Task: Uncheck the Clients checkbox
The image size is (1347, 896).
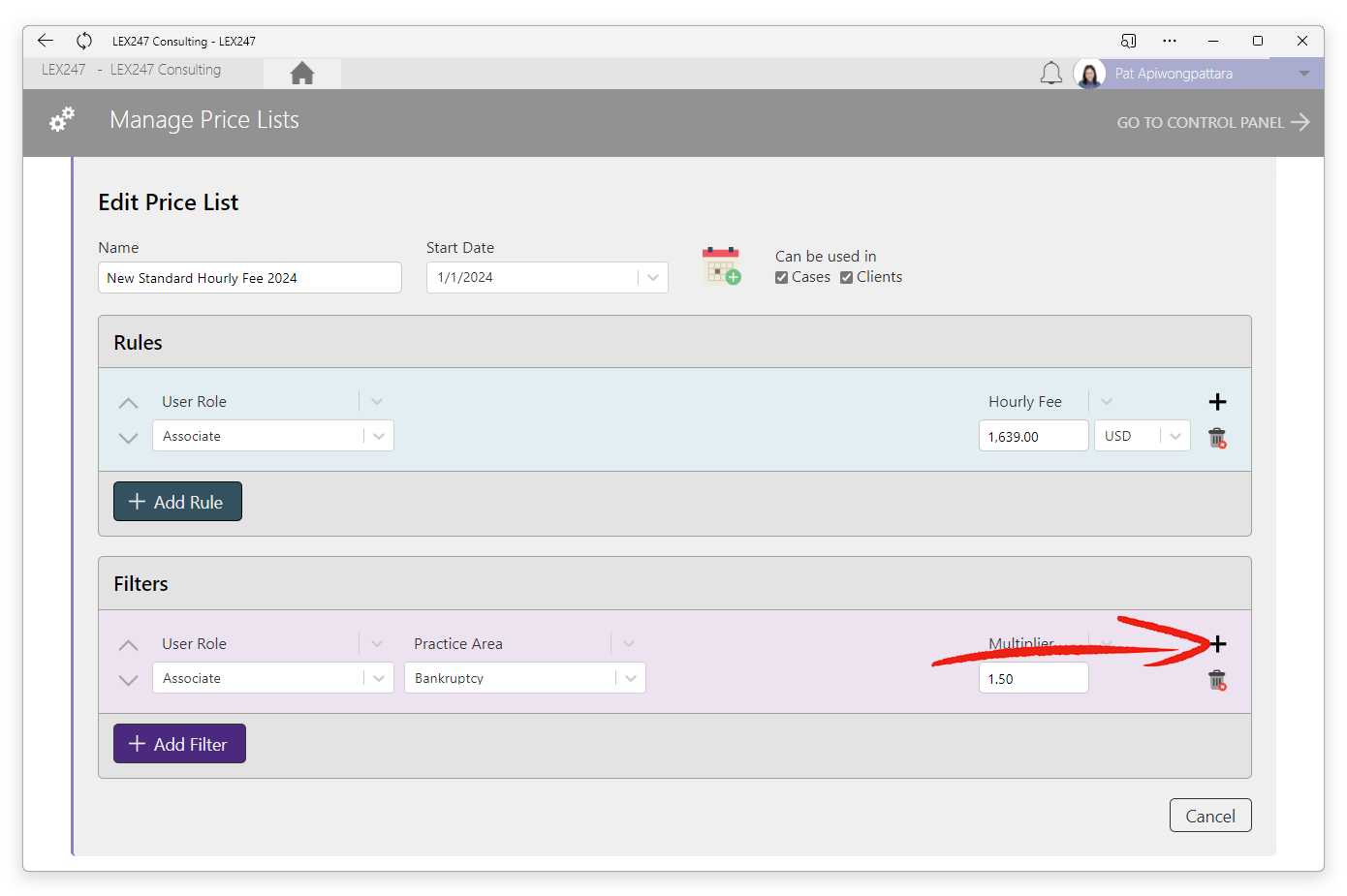Action: click(x=846, y=278)
